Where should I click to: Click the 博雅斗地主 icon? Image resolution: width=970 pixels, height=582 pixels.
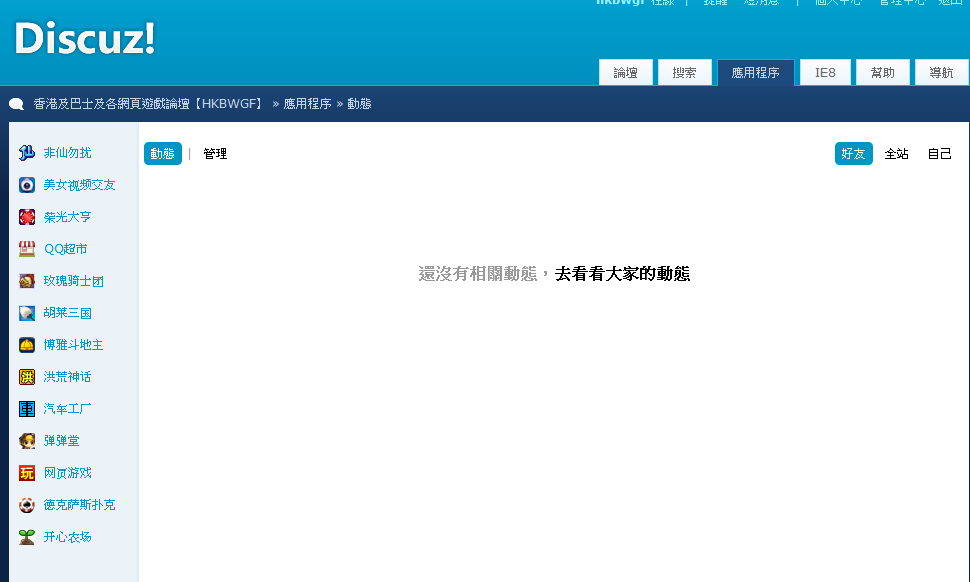27,345
